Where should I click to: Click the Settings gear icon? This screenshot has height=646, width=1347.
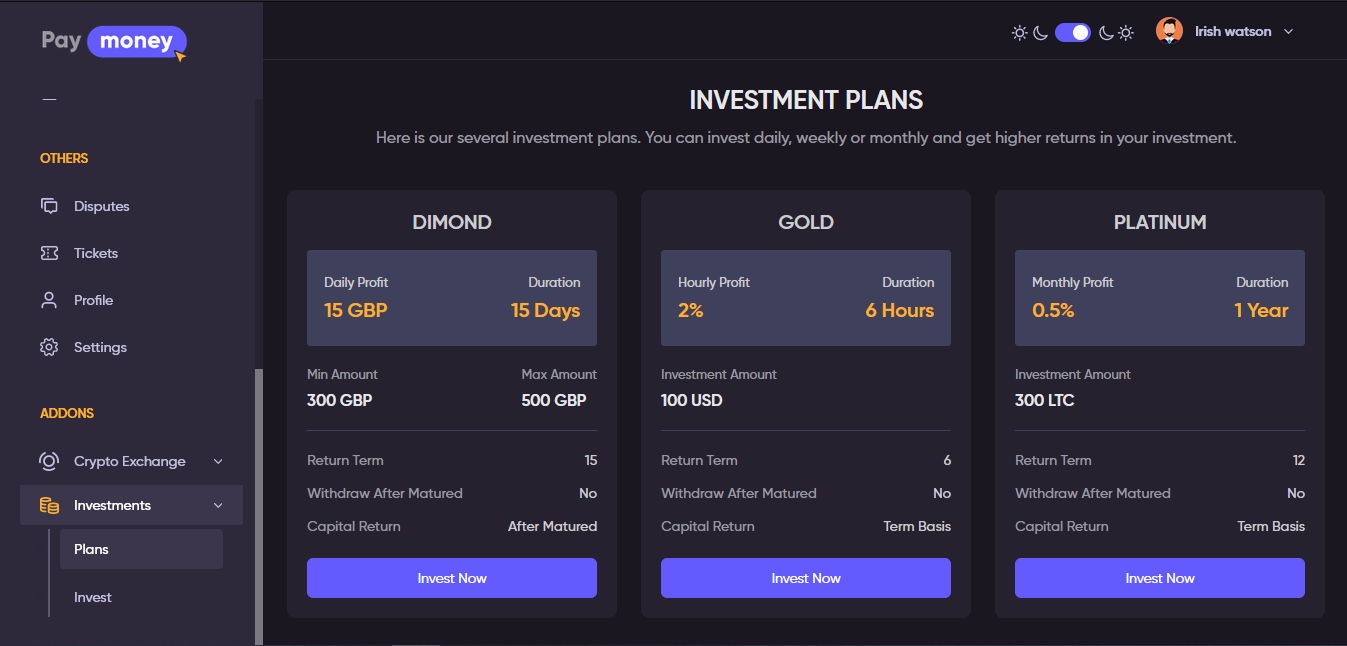click(49, 347)
